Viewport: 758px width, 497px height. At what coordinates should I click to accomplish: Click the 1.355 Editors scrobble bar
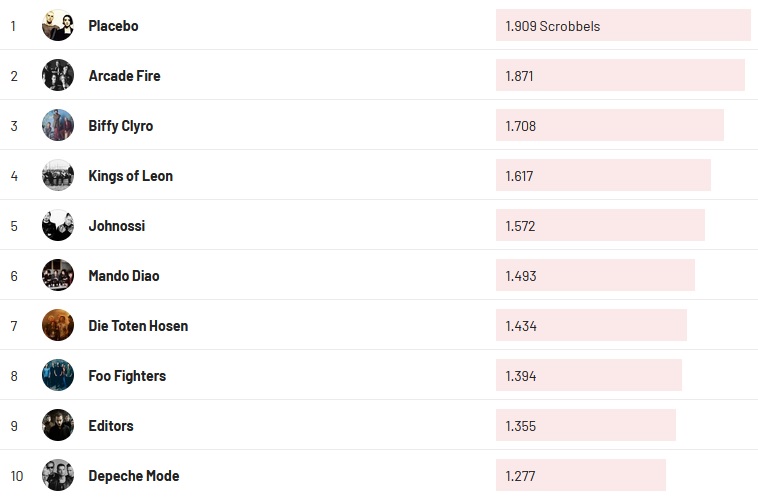click(585, 426)
